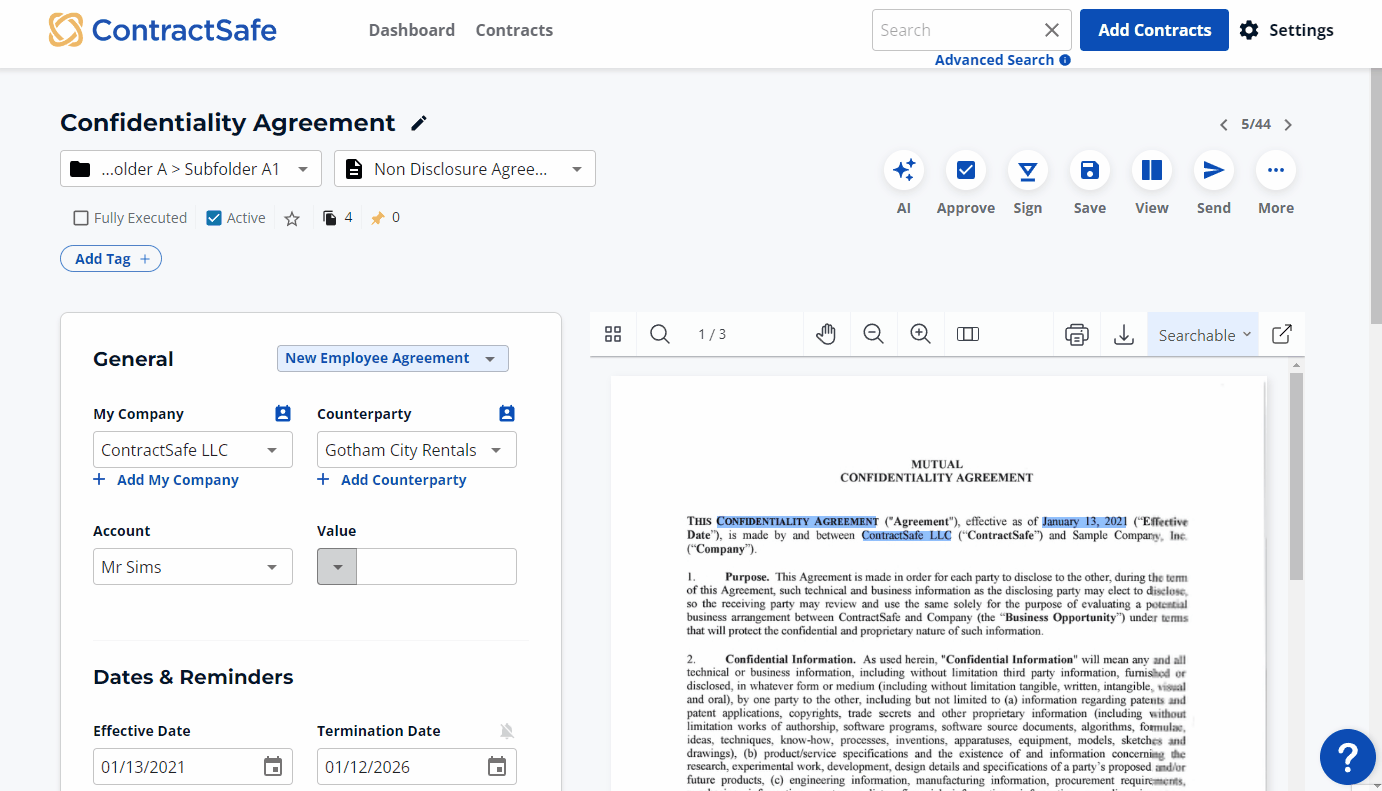Toggle the favorite star for this contract
1382x791 pixels.
click(x=292, y=218)
